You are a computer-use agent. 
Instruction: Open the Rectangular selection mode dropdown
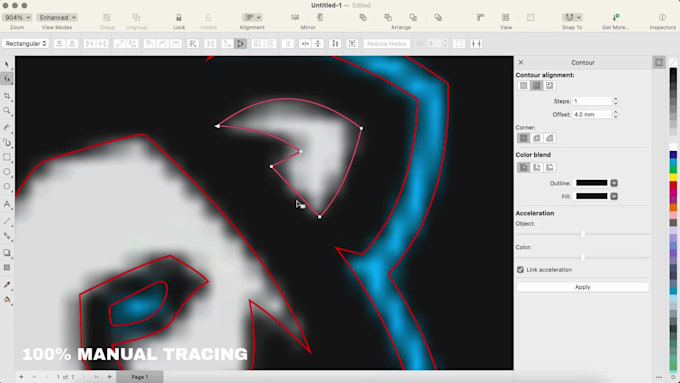[x=26, y=44]
